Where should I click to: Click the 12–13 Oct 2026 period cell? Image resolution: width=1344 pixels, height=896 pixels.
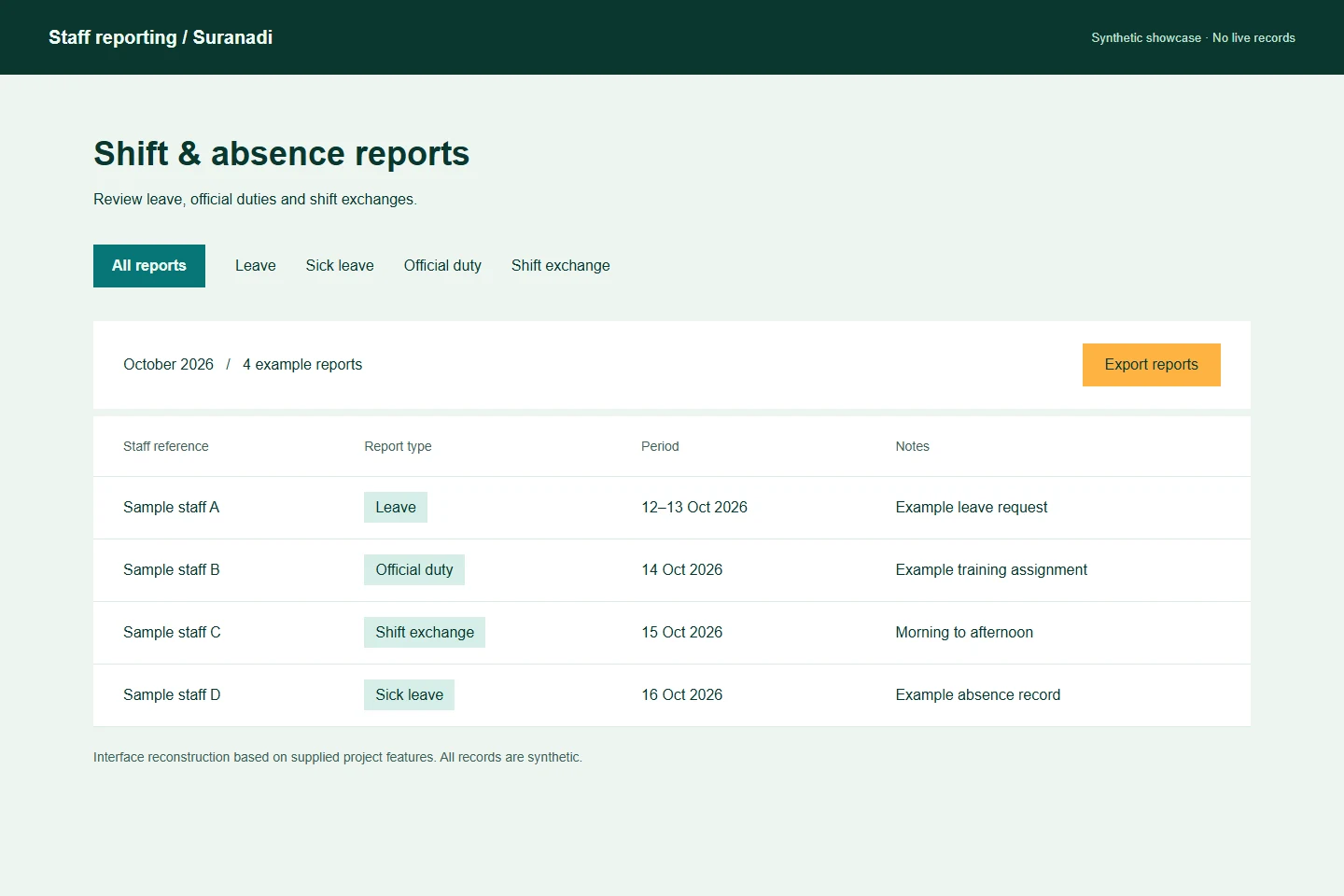[x=694, y=508]
